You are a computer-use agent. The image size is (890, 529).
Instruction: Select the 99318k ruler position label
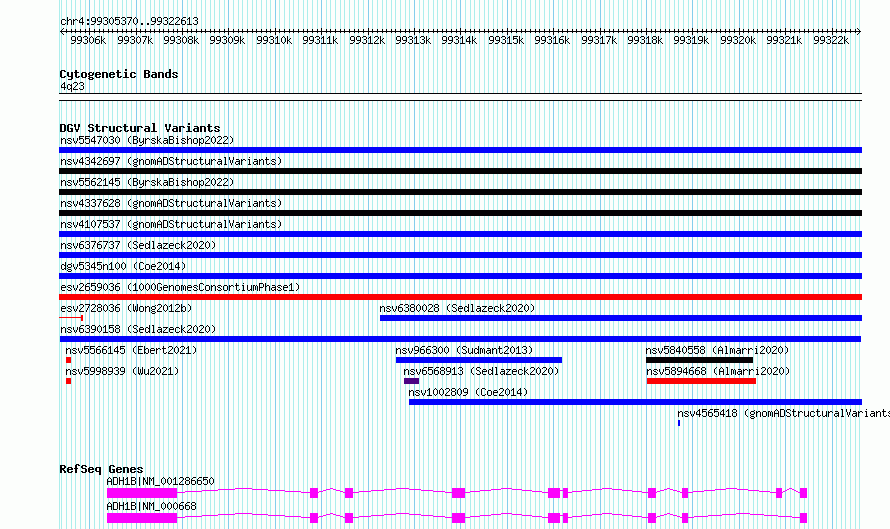click(645, 40)
